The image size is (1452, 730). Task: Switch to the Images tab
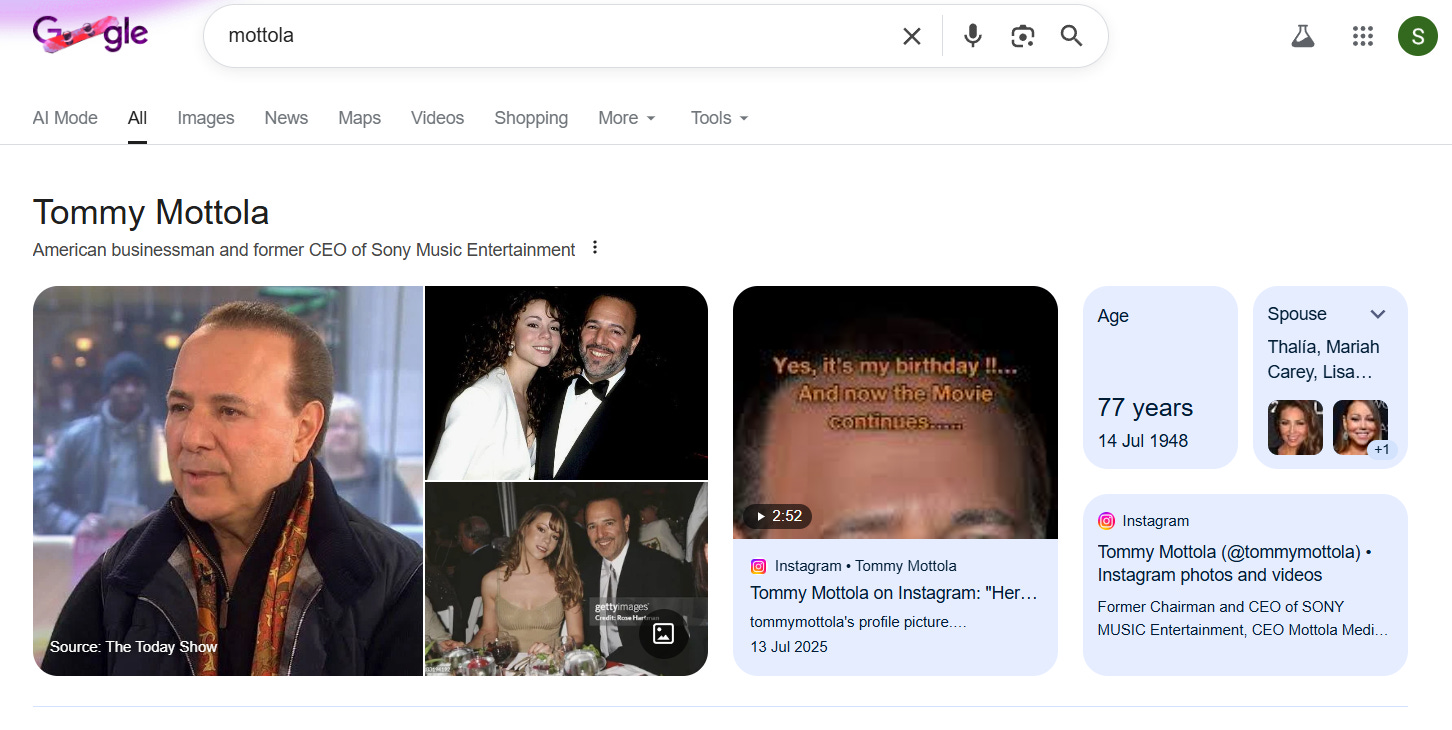[206, 118]
